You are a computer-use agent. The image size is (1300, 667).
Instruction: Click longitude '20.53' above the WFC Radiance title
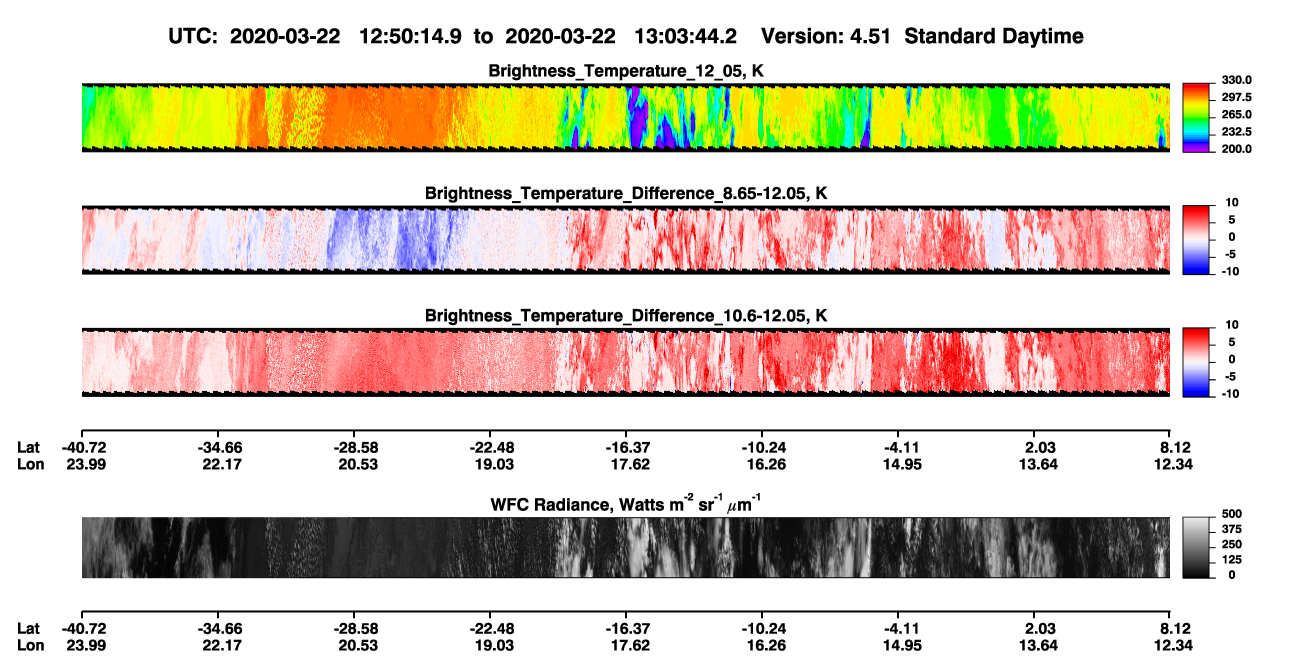[x=356, y=464]
